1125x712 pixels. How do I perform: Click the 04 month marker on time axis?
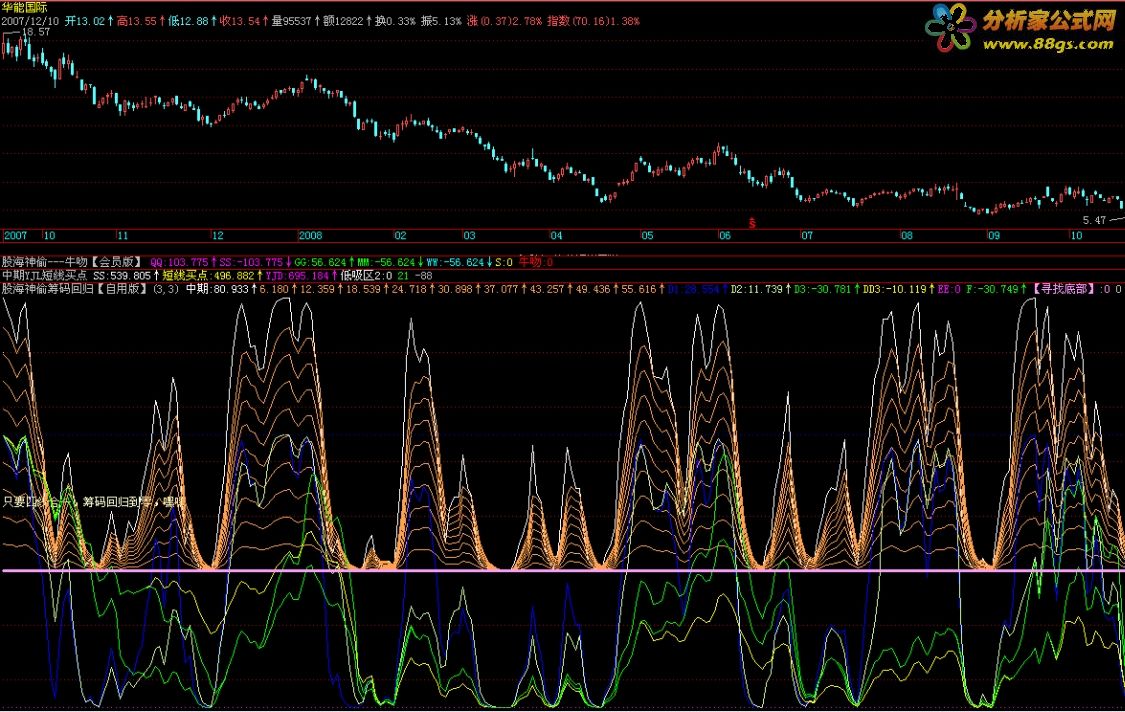pos(556,235)
